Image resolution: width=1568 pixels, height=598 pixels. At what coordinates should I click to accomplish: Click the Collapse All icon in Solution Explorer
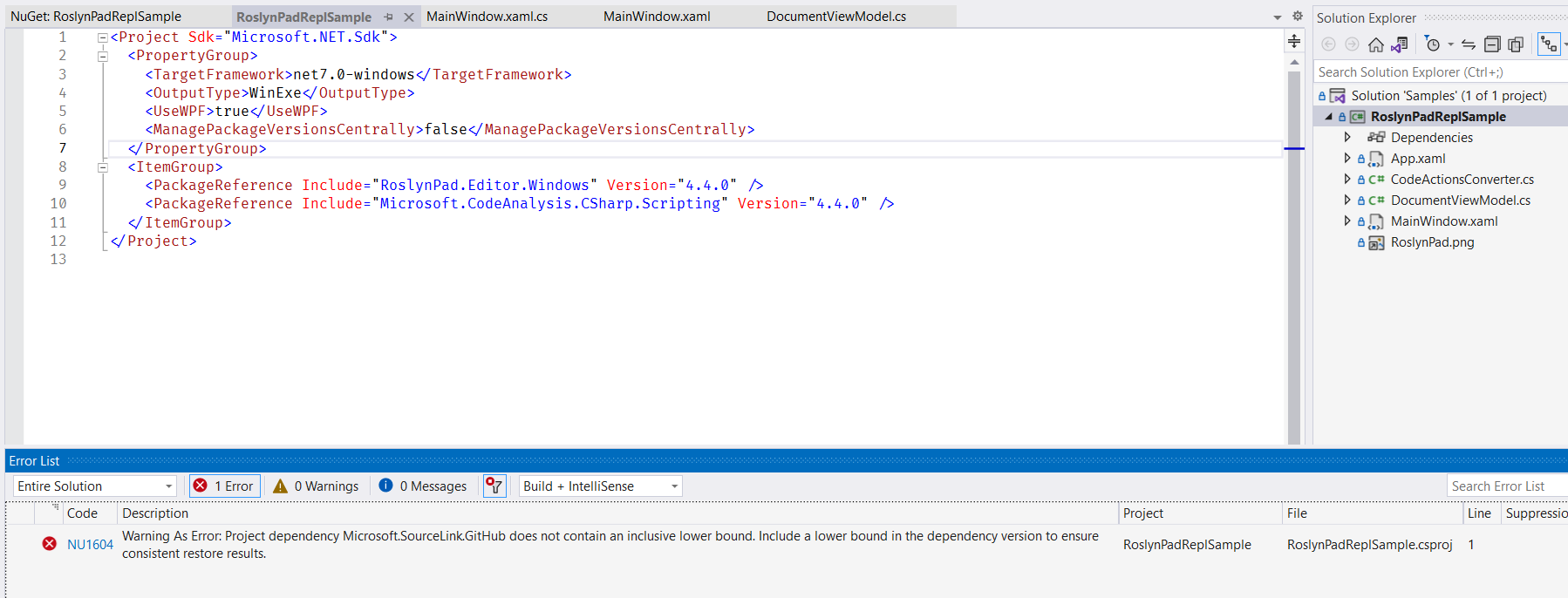[1492, 44]
